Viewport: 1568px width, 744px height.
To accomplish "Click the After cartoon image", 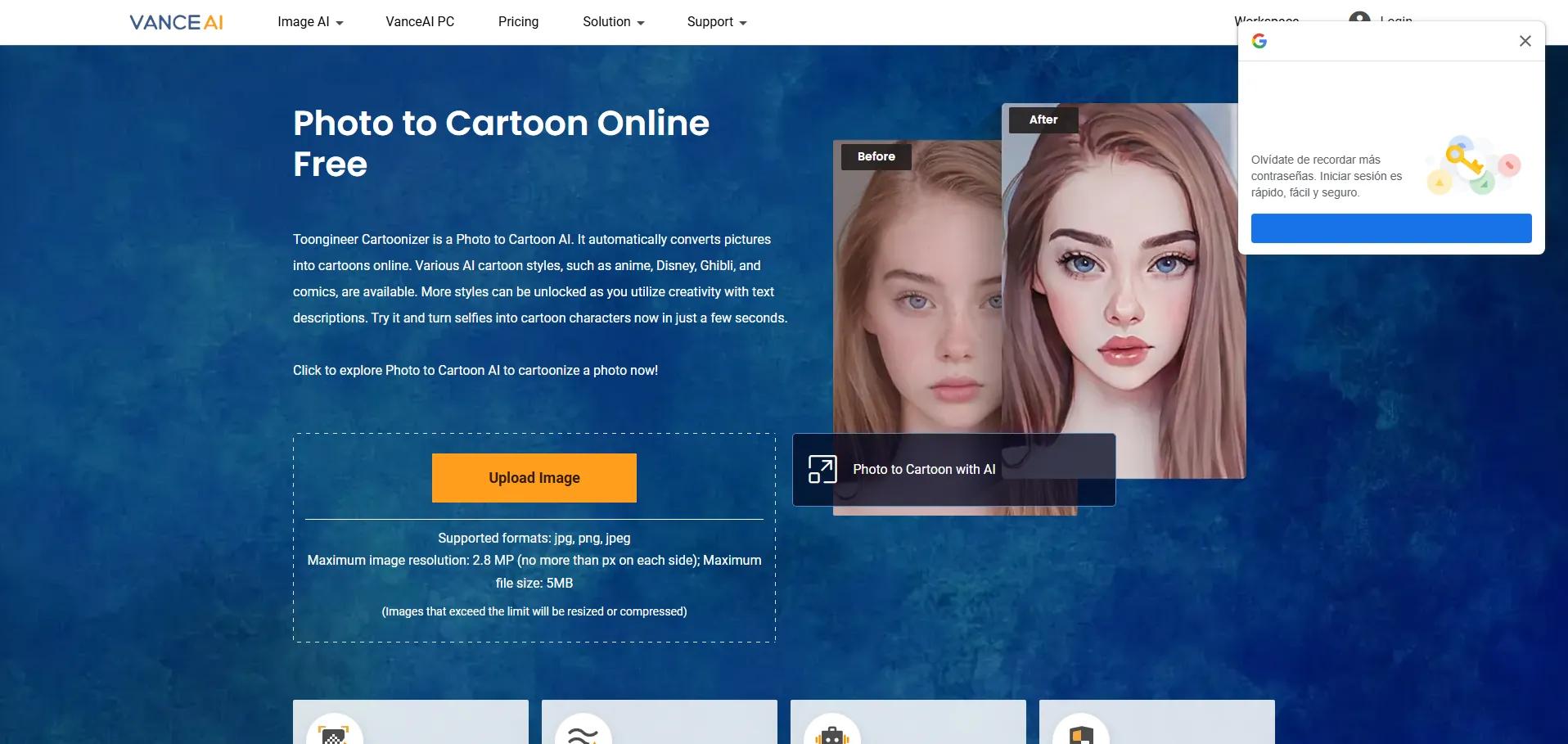I will pos(1123,286).
